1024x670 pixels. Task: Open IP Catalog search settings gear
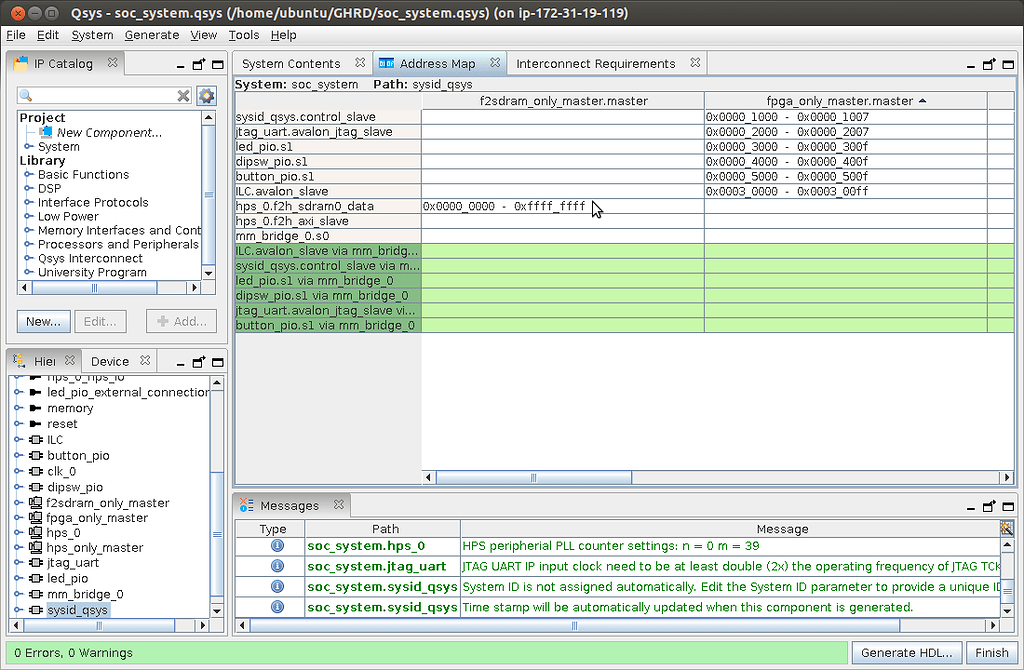(206, 96)
